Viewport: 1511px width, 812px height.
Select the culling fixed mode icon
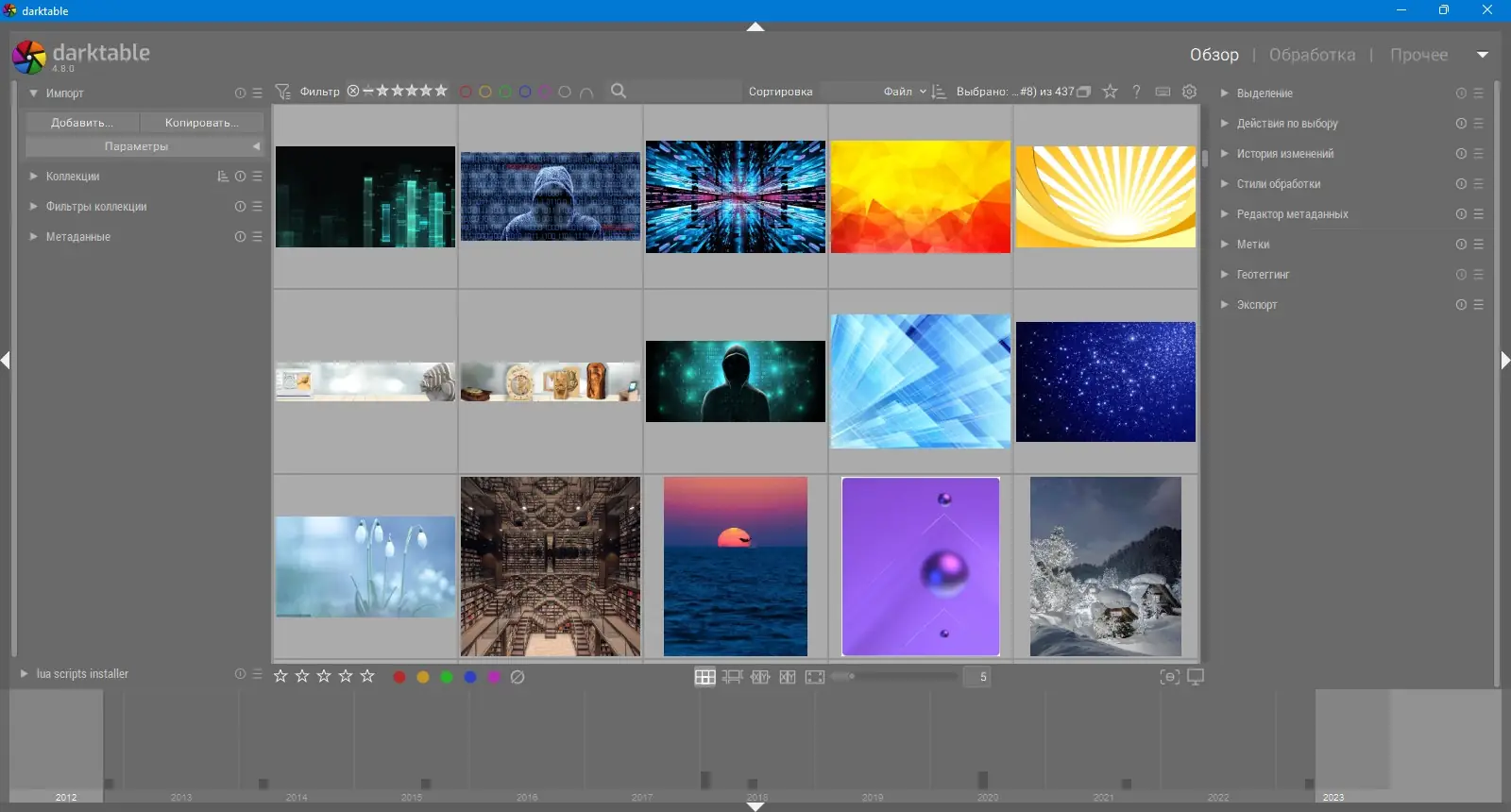coord(760,677)
